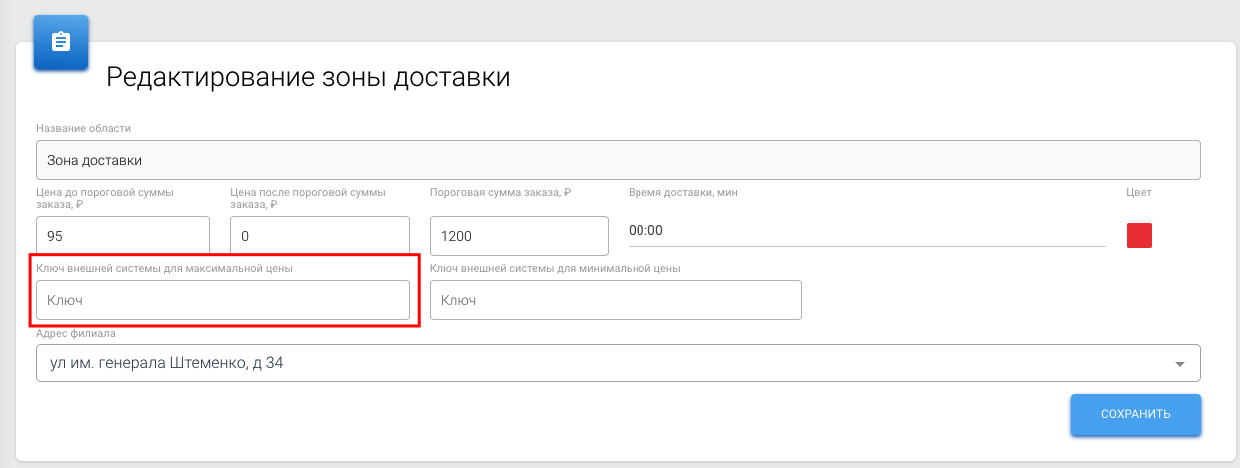Select the price-after-threshold field showing 0
1240x468 pixels.
319,236
